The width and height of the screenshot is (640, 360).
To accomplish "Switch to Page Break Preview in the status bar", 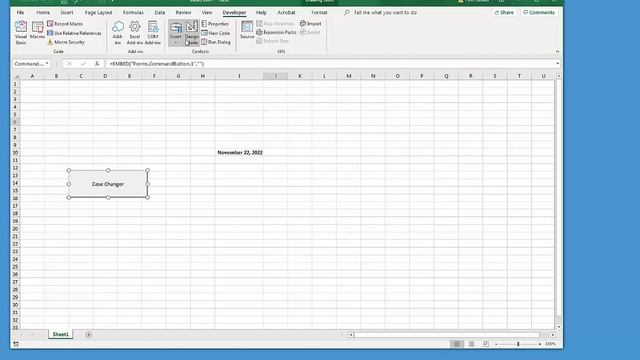I will (486, 344).
